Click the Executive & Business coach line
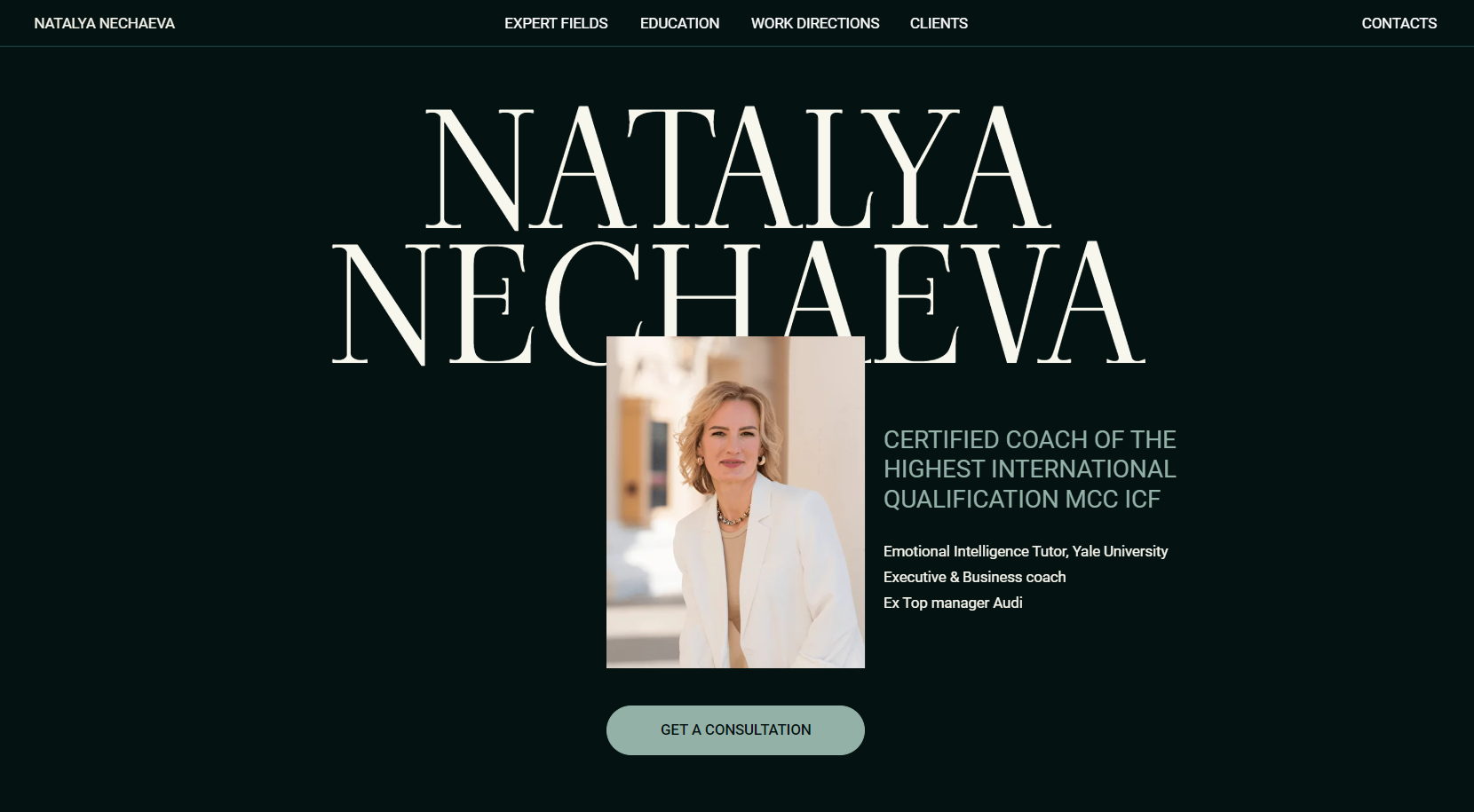This screenshot has width=1474, height=812. (974, 577)
